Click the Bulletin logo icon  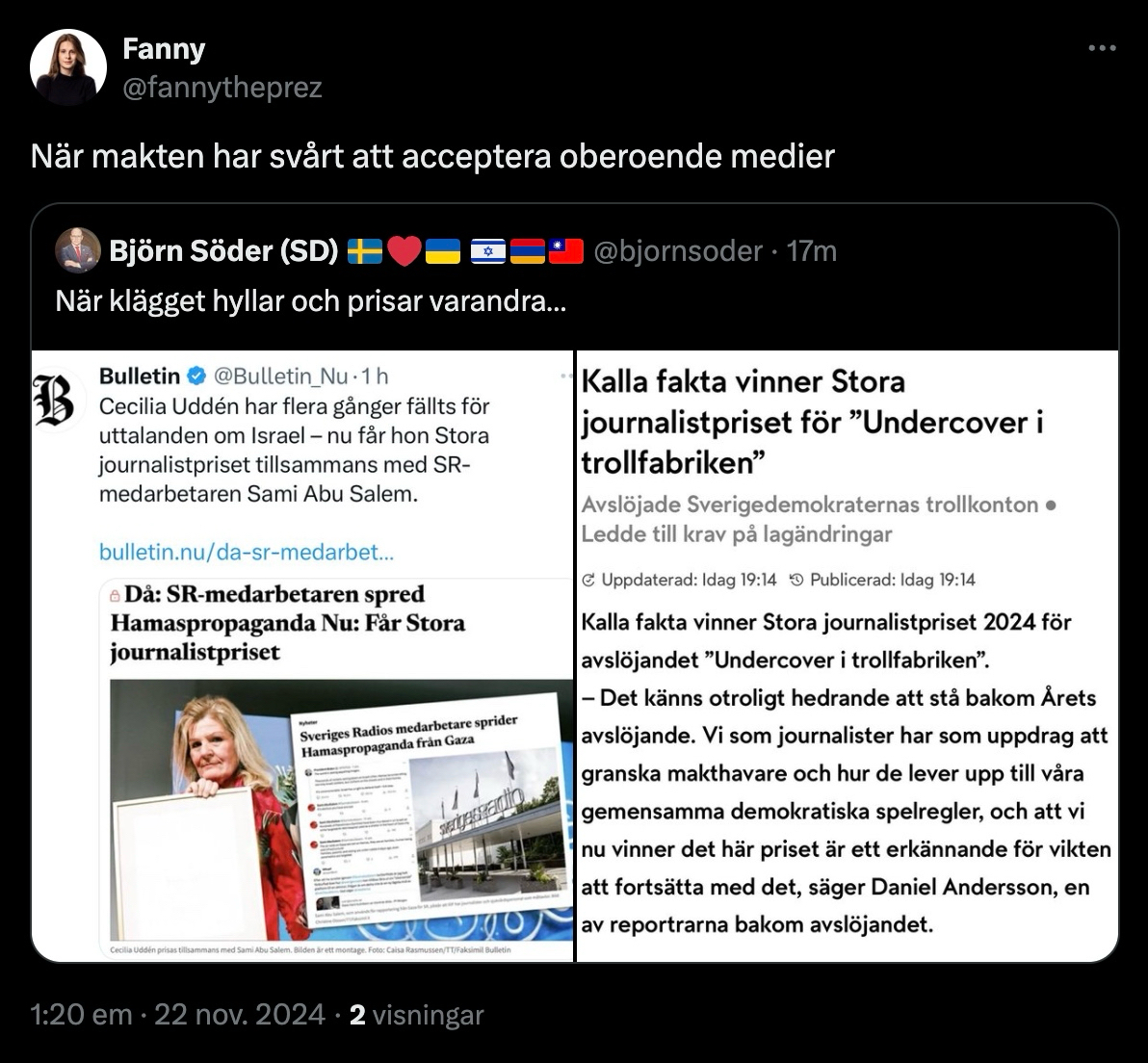[x=56, y=400]
